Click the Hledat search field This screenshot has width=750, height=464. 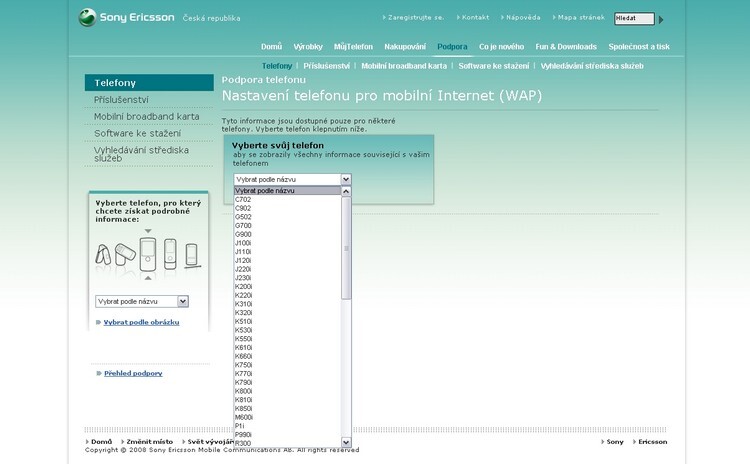(x=634, y=19)
